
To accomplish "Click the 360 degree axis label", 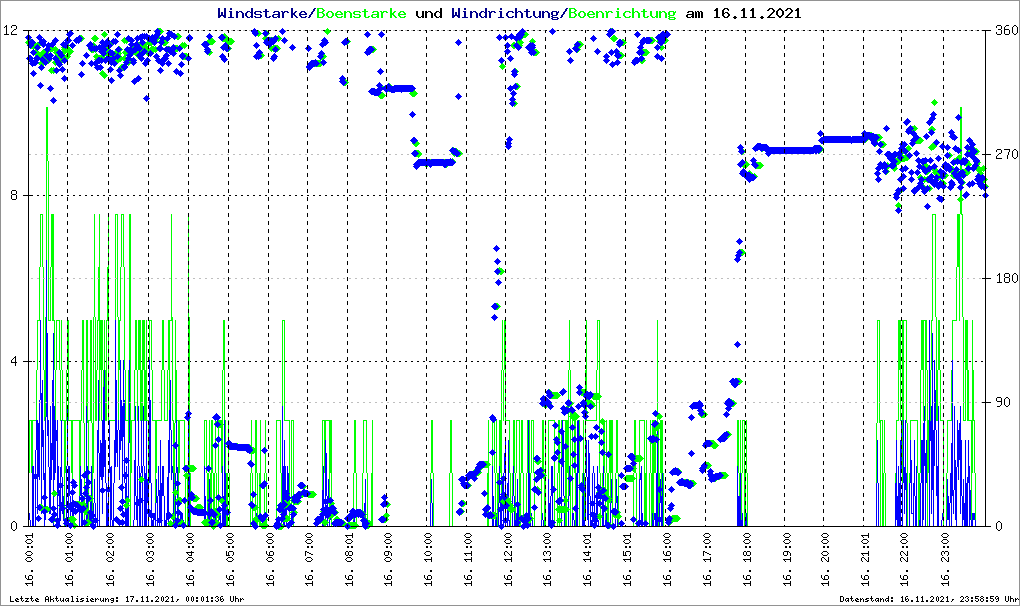I will point(1004,30).
